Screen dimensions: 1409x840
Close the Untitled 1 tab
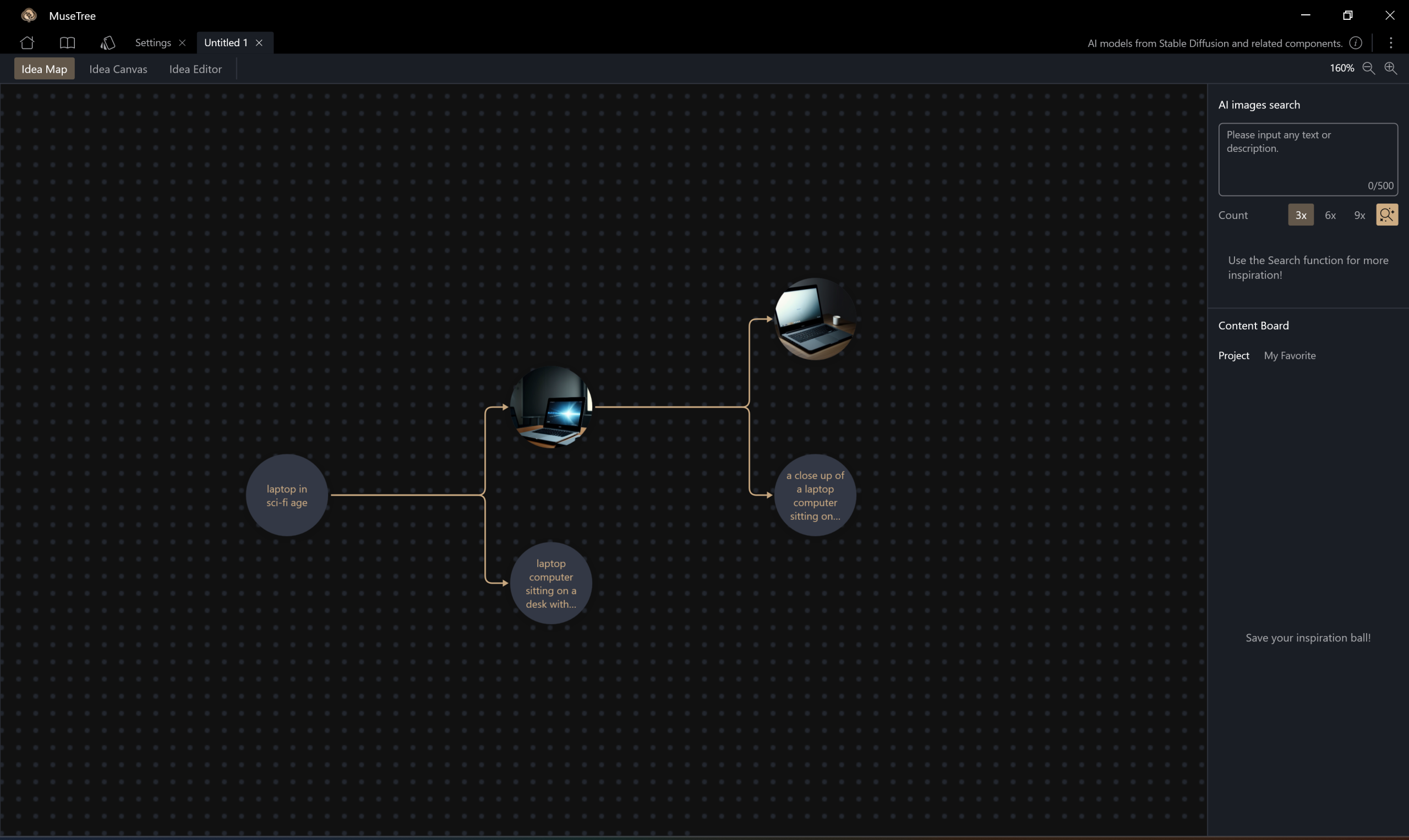click(259, 43)
